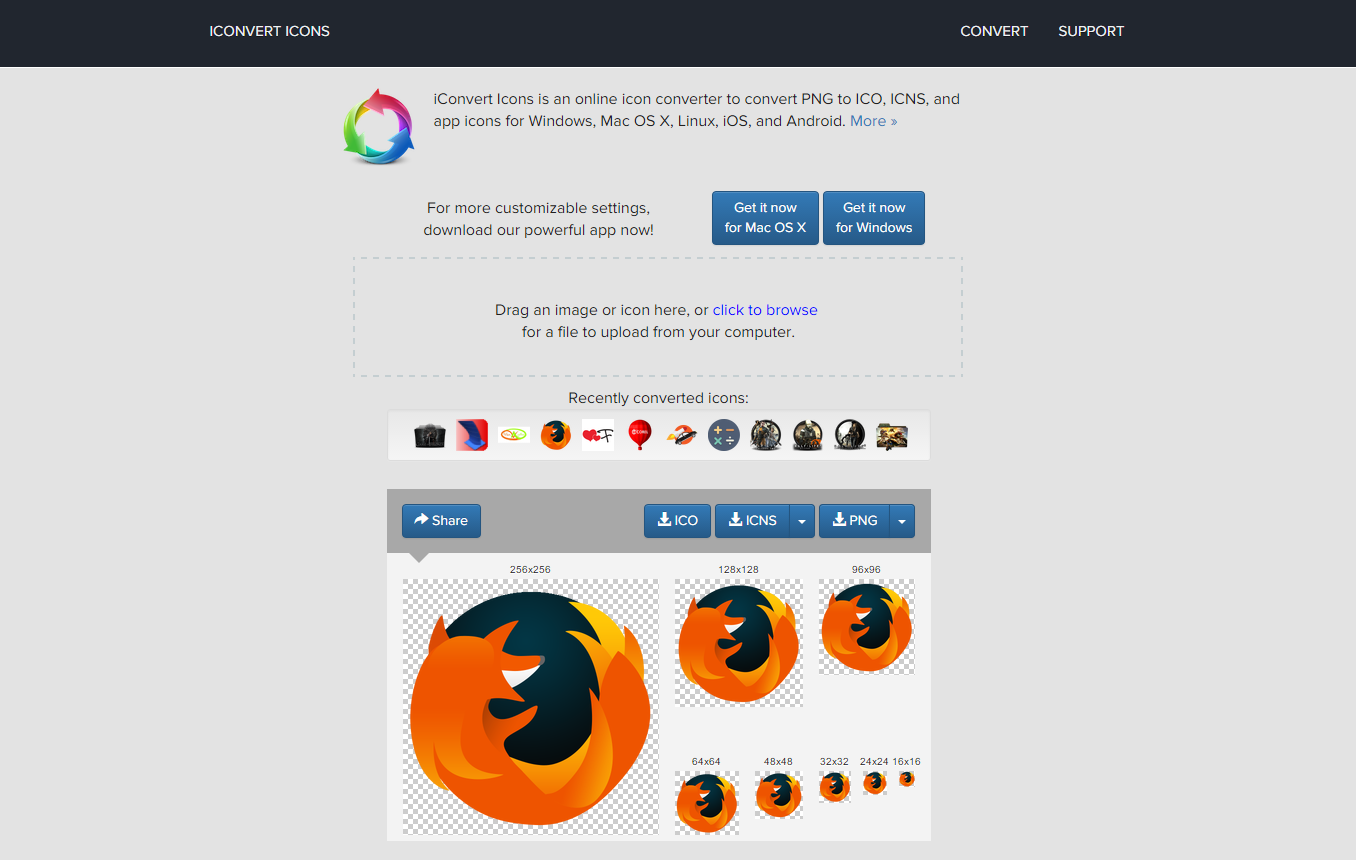Click the red hot air balloon icon
1356x860 pixels.
(639, 435)
